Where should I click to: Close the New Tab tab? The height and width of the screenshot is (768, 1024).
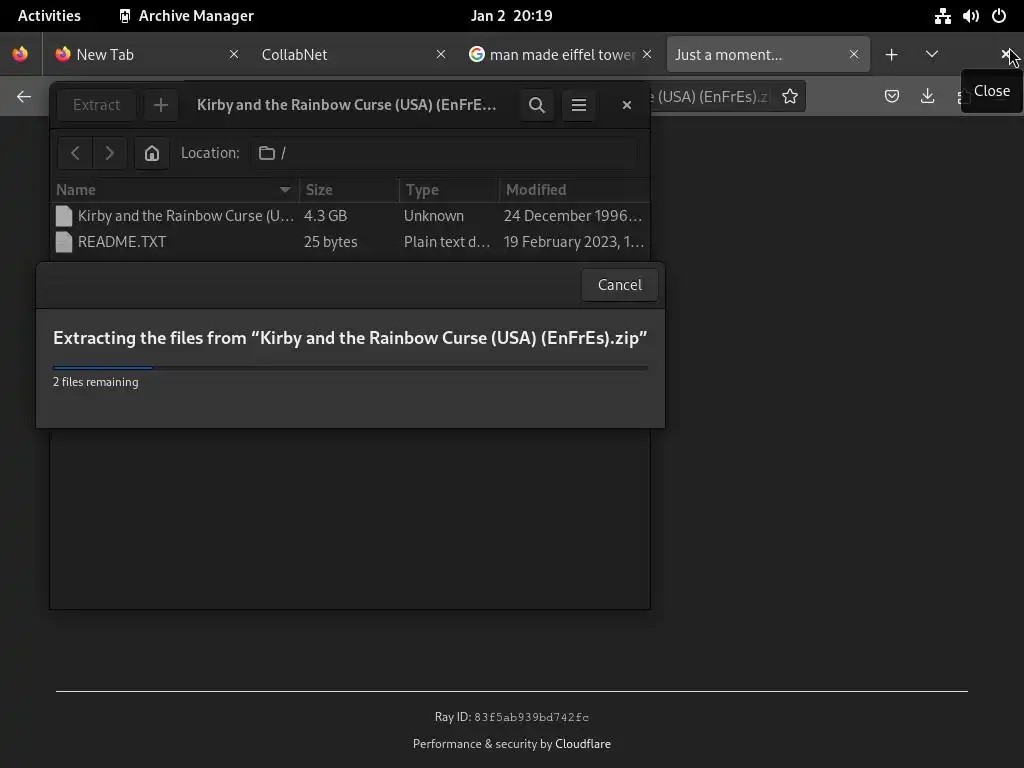tap(234, 54)
